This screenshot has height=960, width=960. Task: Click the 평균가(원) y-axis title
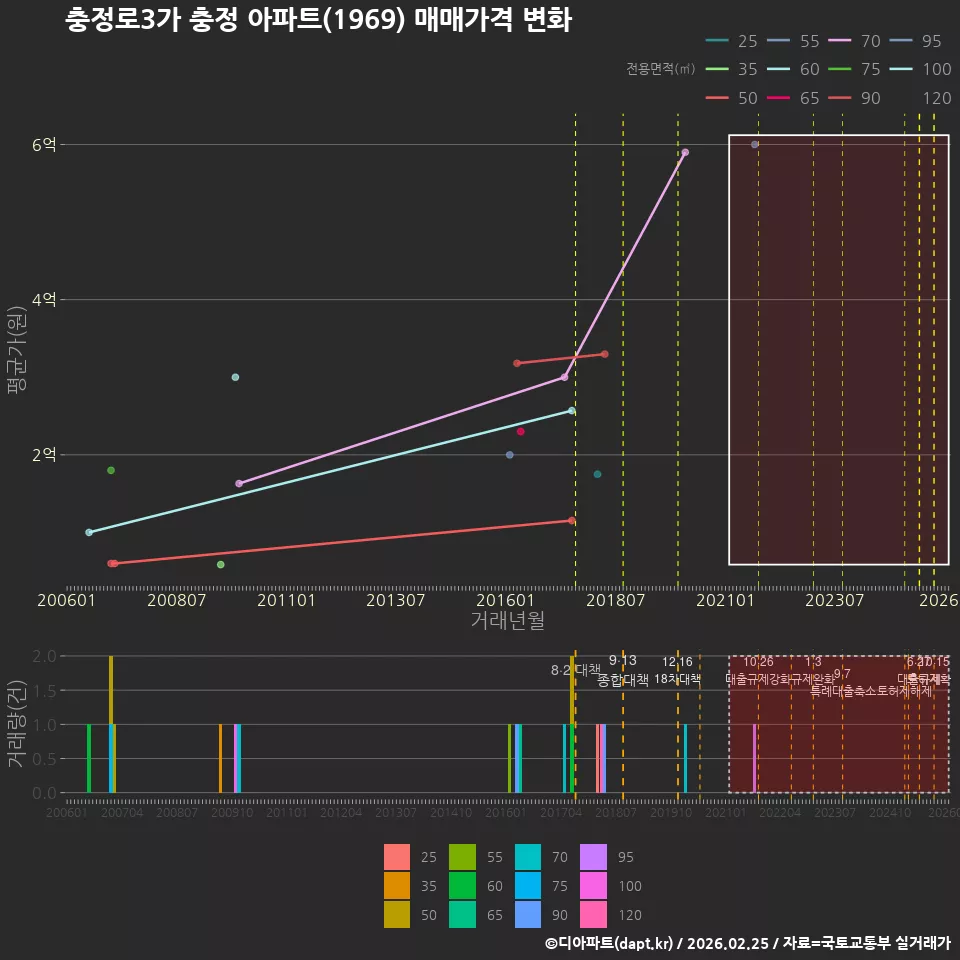pos(17,350)
